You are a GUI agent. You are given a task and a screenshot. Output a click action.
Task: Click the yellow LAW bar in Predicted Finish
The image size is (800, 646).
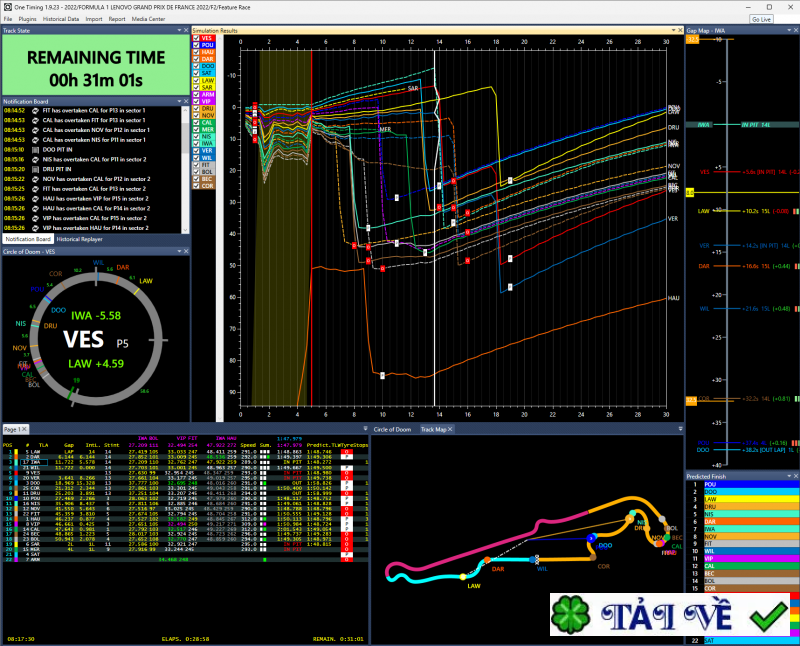pos(751,499)
